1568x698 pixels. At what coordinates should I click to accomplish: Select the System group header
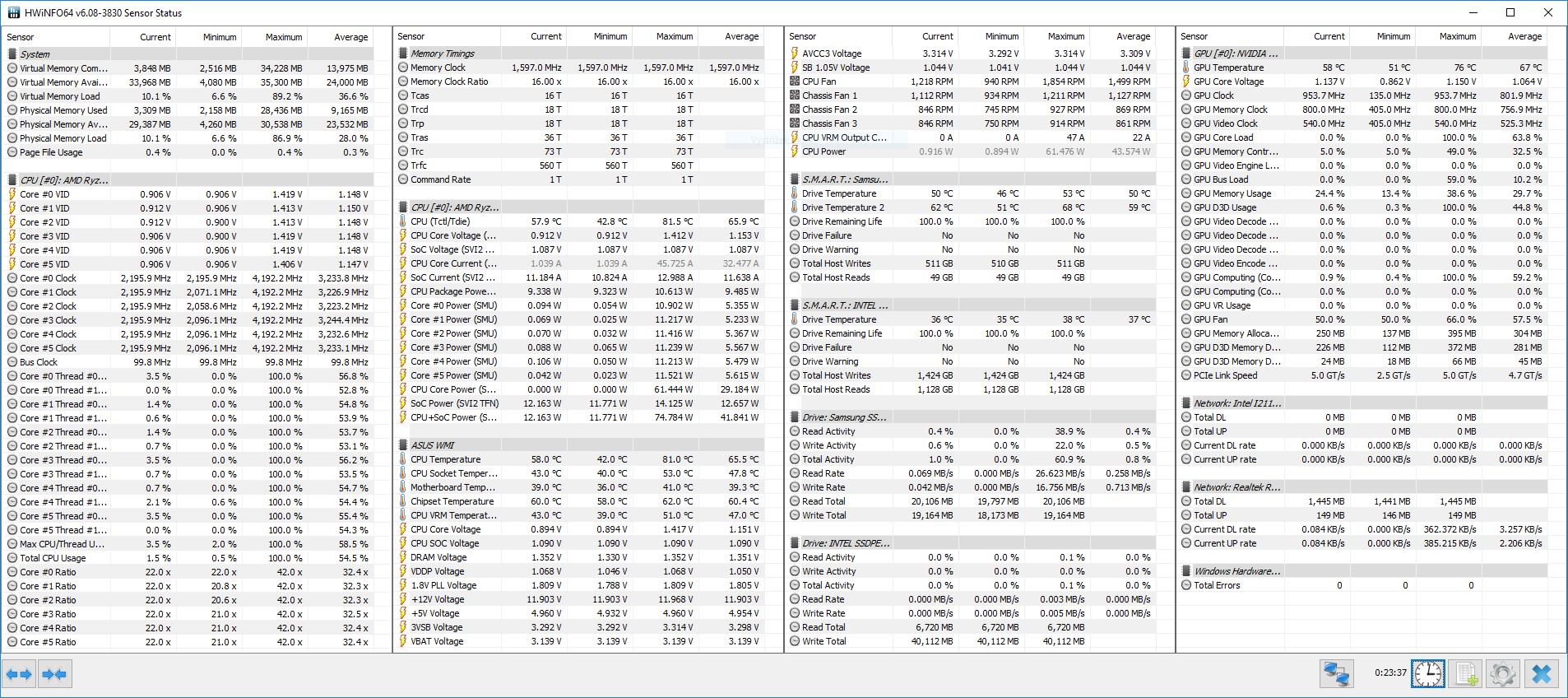pyautogui.click(x=35, y=54)
